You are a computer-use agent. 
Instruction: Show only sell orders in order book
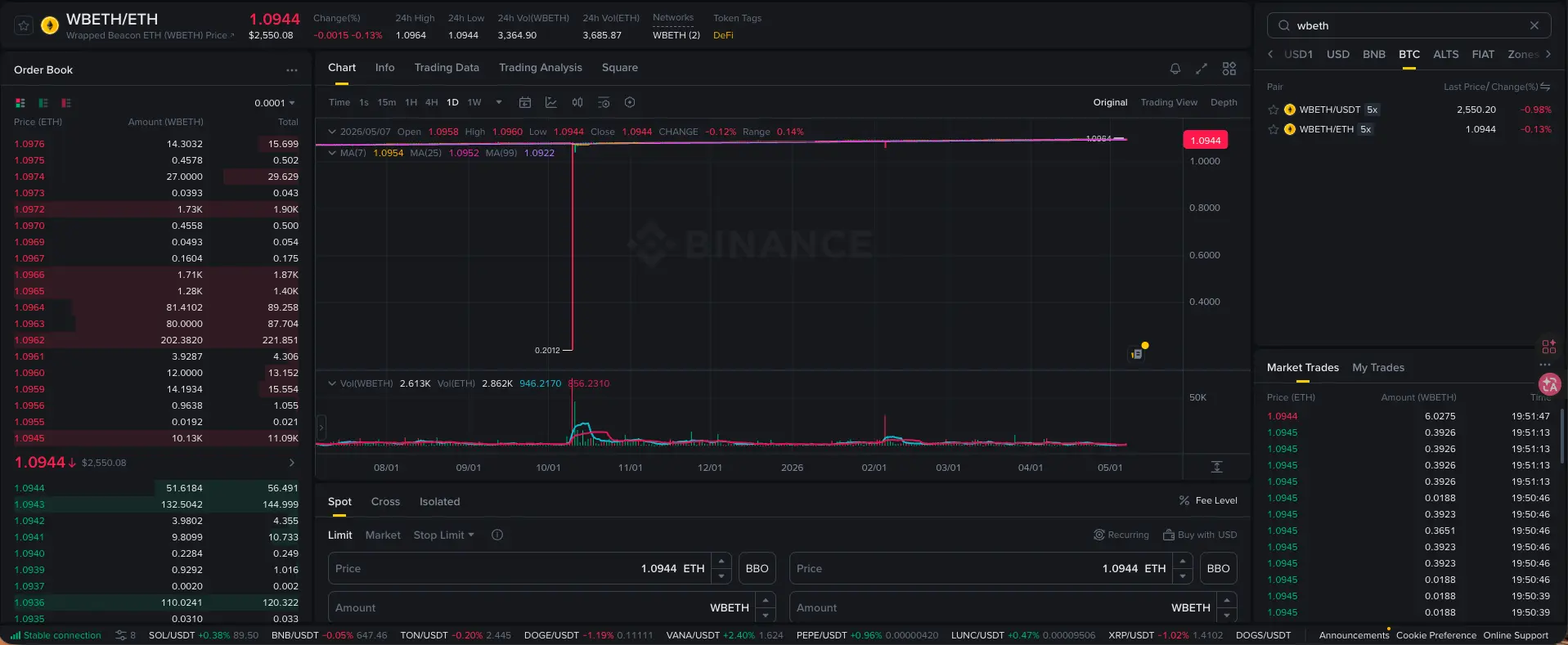coord(66,103)
